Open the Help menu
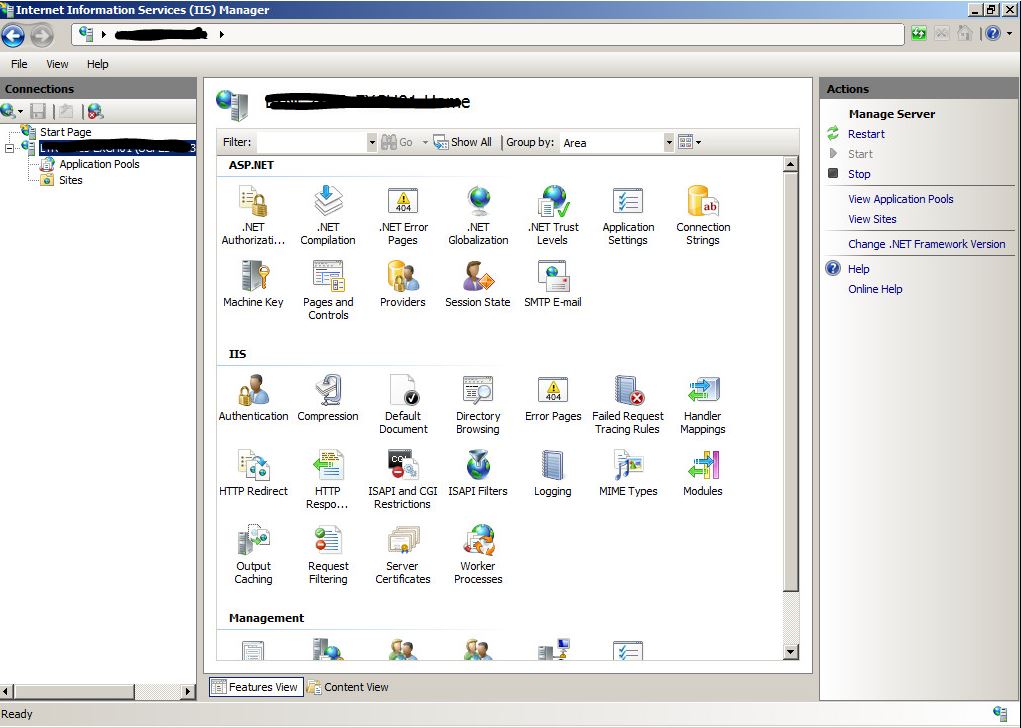The image size is (1021, 728). (x=98, y=64)
